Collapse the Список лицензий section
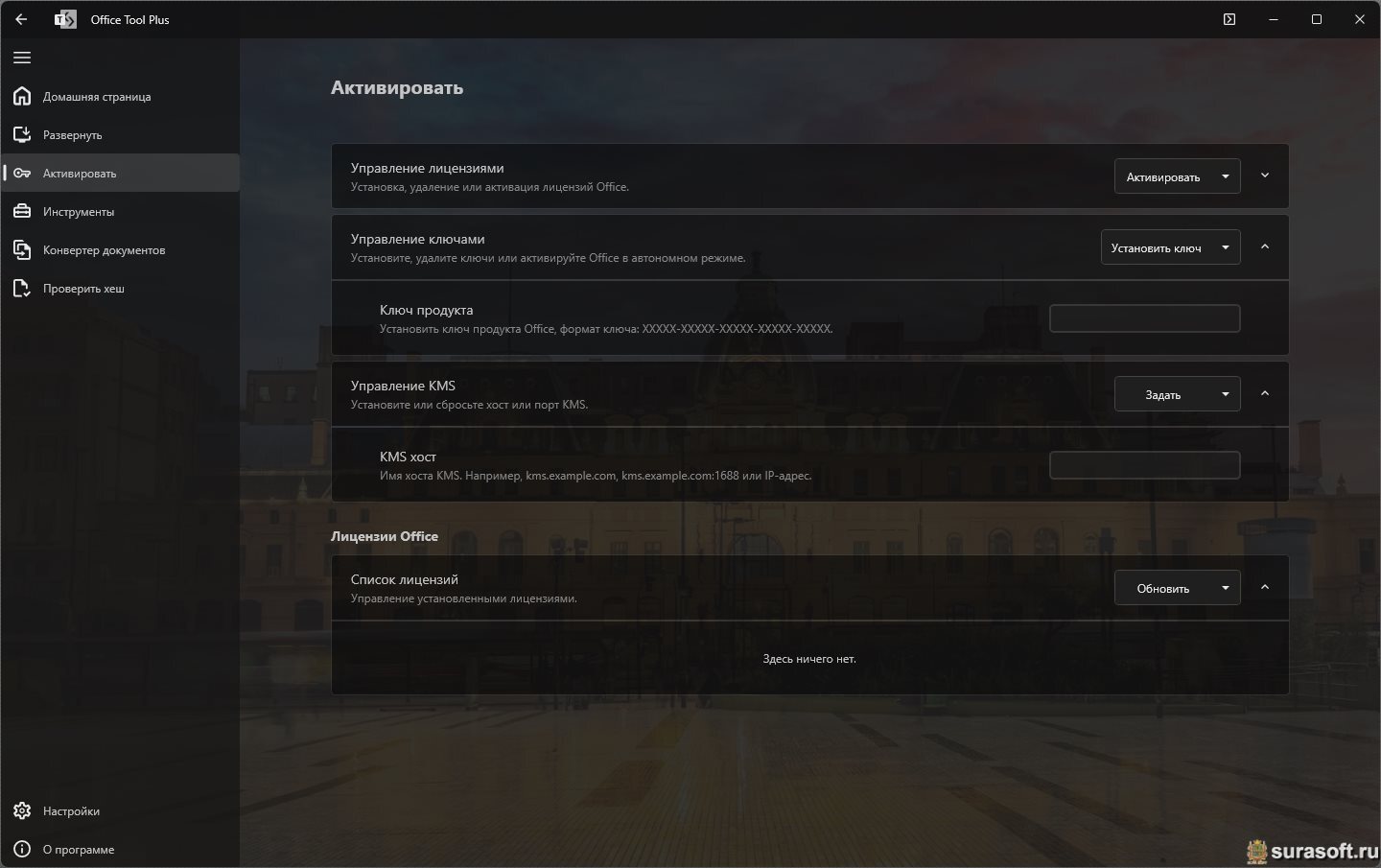Screen dimensions: 1381x868 tap(1265, 587)
